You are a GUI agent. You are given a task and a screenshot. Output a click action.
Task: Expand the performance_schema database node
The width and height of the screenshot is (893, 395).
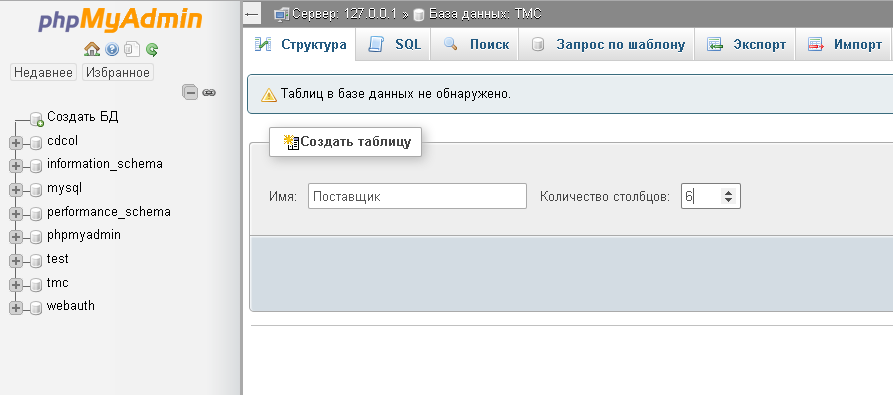(16, 214)
